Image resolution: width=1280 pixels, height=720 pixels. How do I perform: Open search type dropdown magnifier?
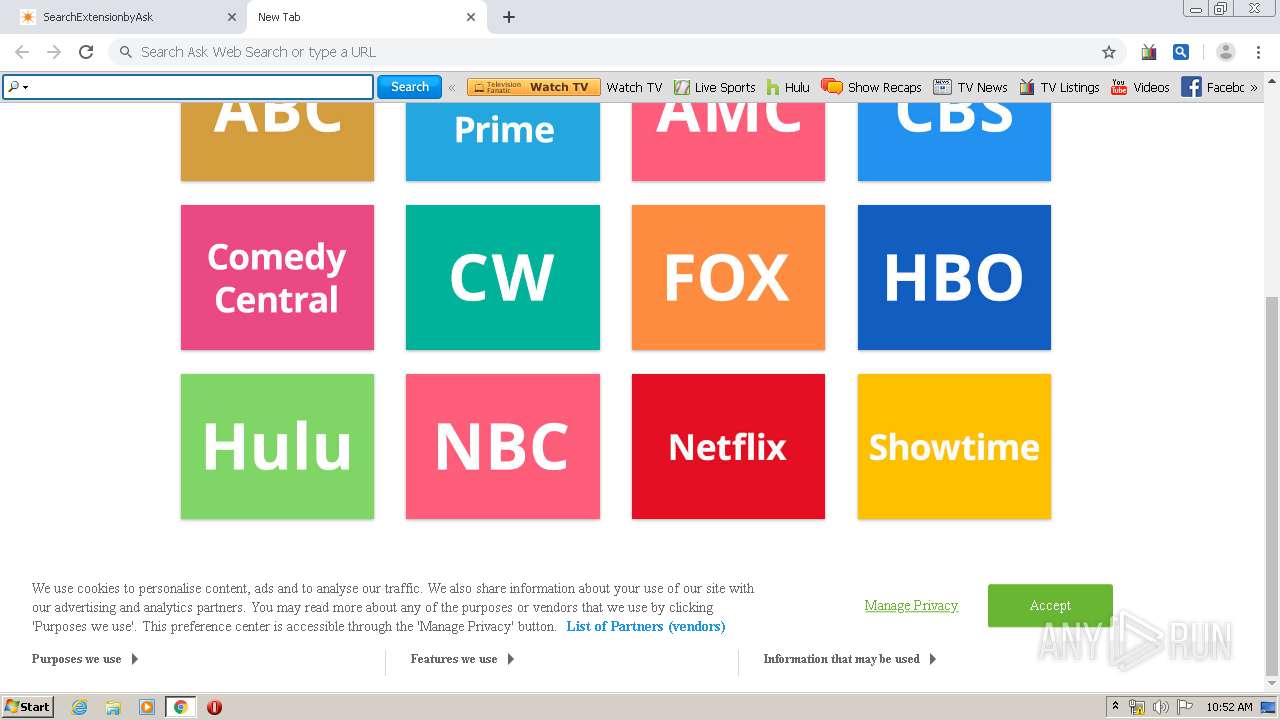click(x=17, y=87)
